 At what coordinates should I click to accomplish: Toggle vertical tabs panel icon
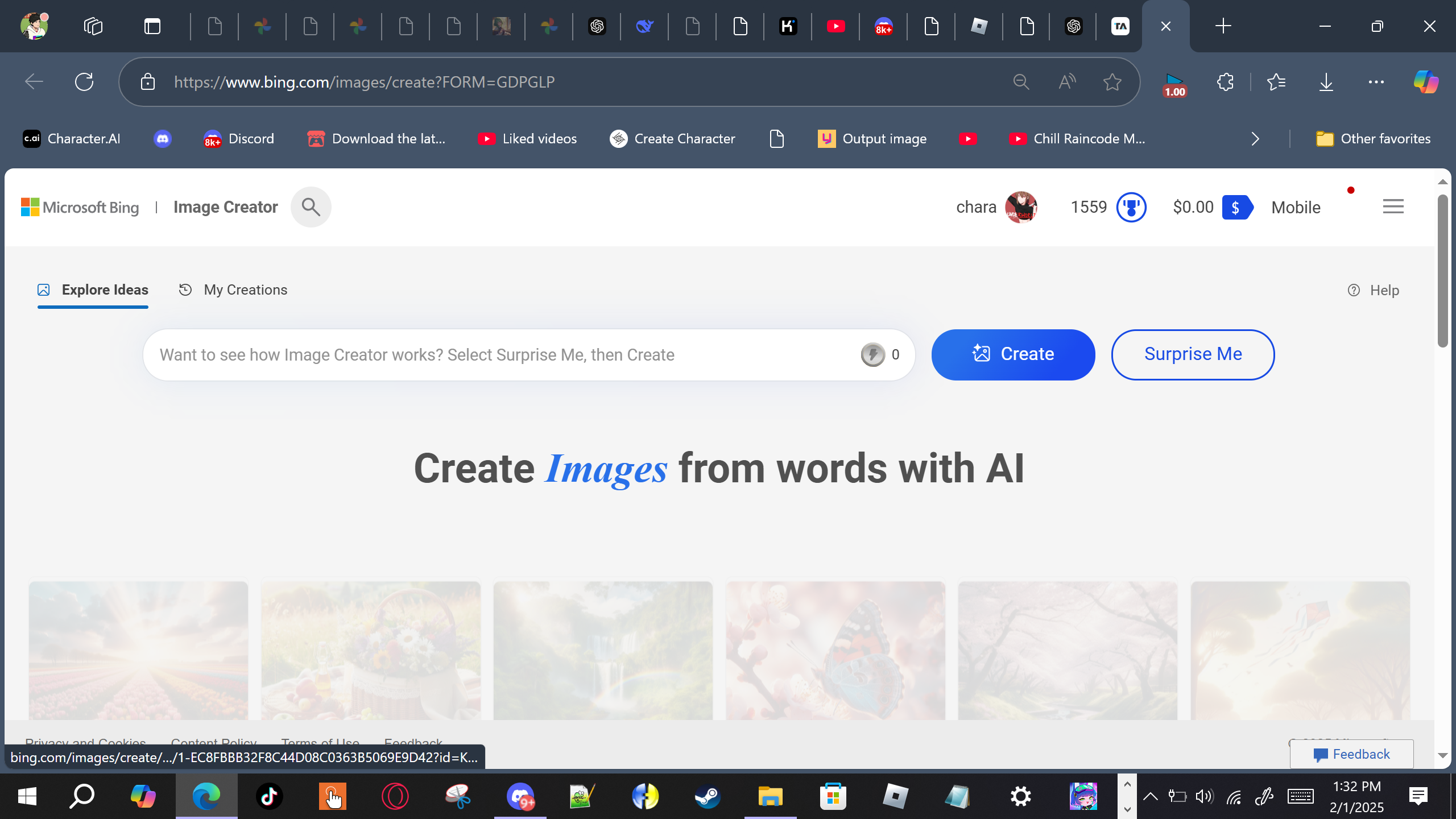pos(152,26)
